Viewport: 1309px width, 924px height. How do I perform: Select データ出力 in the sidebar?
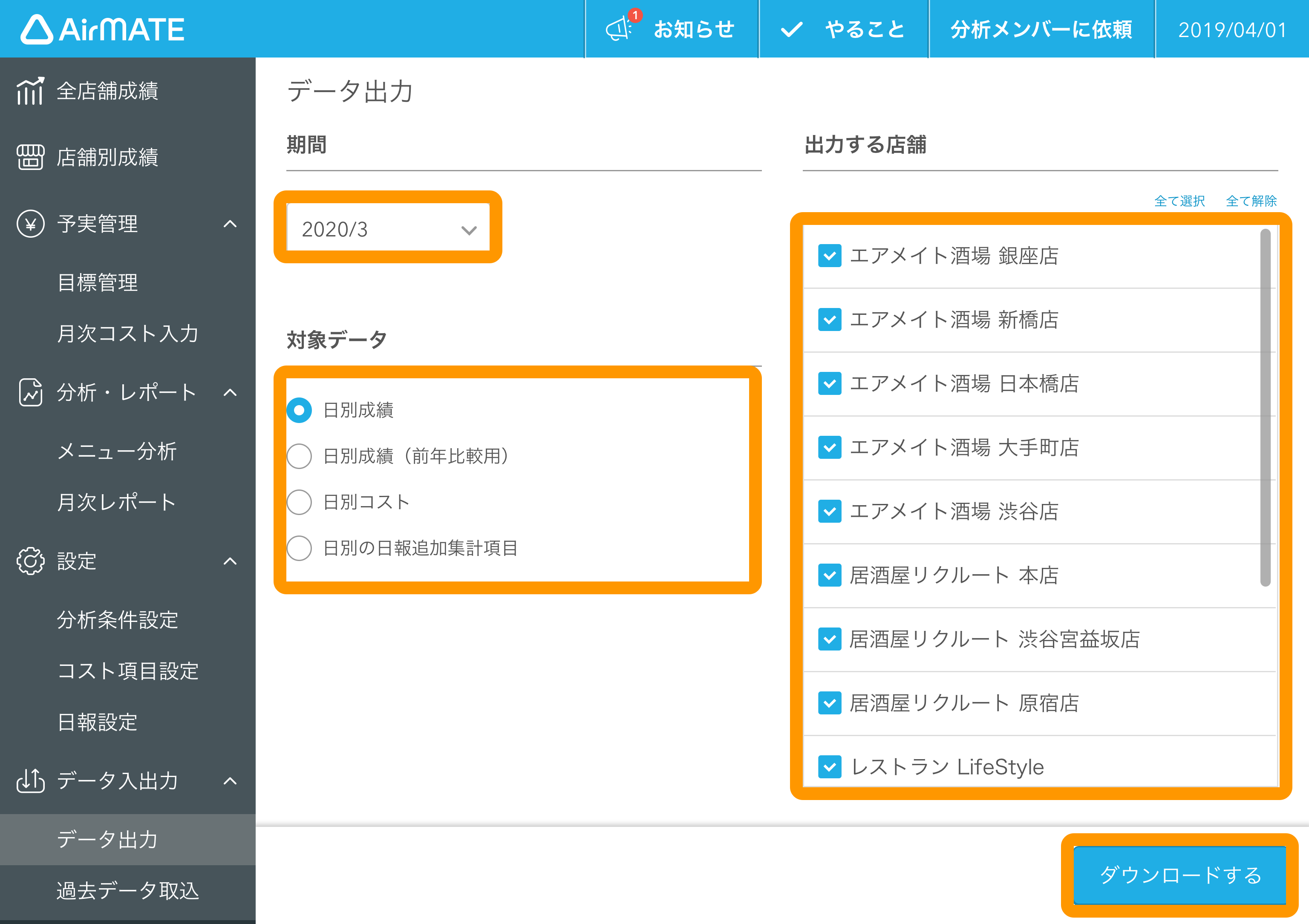click(x=128, y=839)
